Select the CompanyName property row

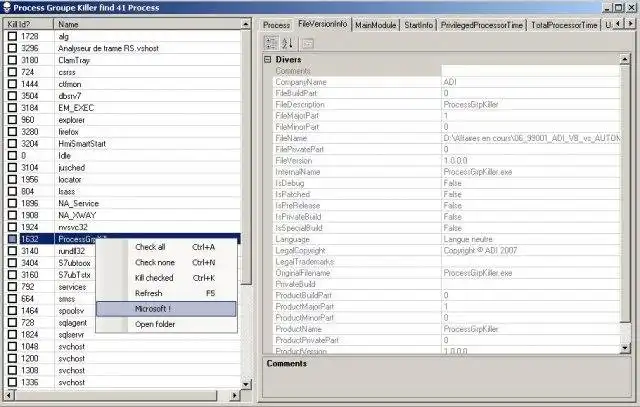click(x=446, y=82)
